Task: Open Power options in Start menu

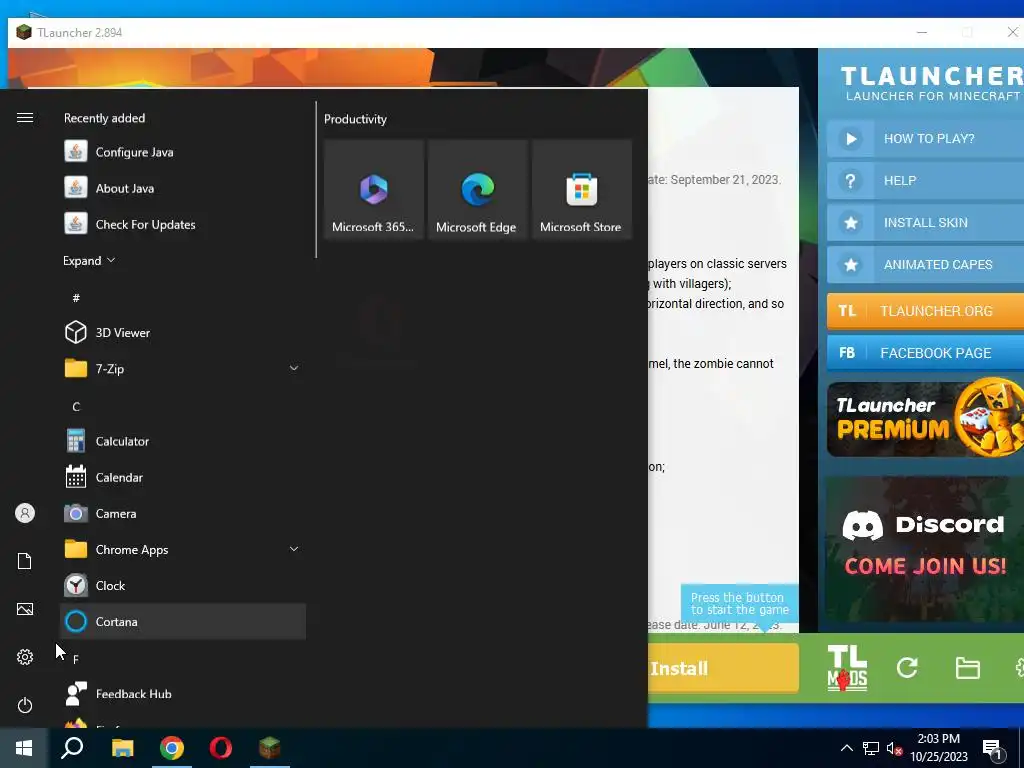Action: point(25,705)
